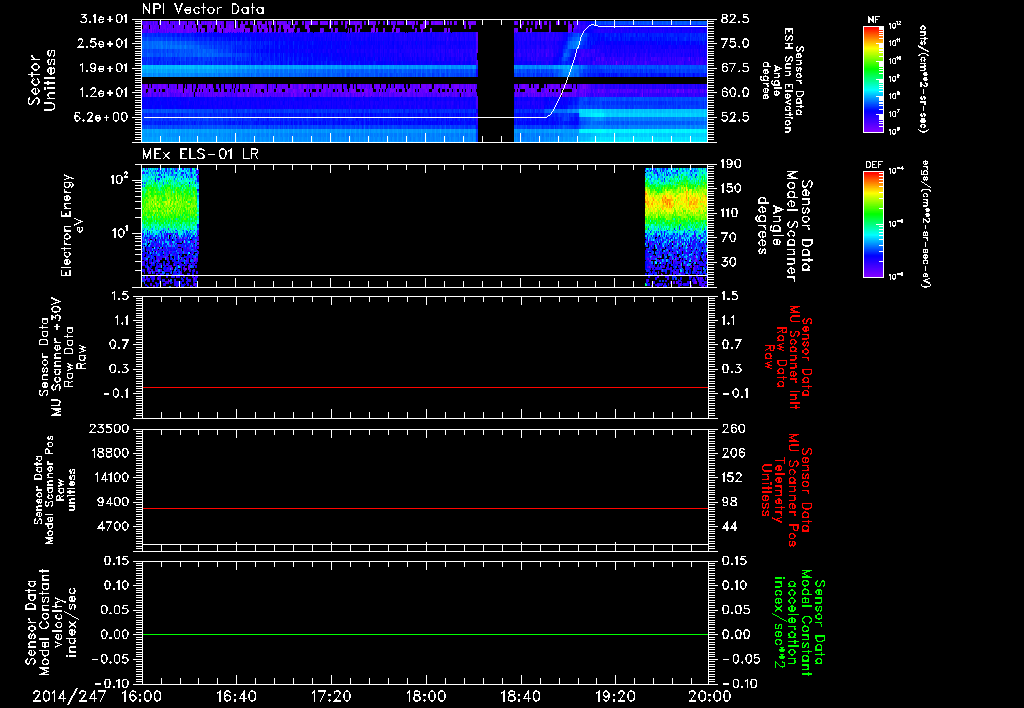
Task: Click the 20:00 time axis label
Action: pyautogui.click(x=709, y=696)
